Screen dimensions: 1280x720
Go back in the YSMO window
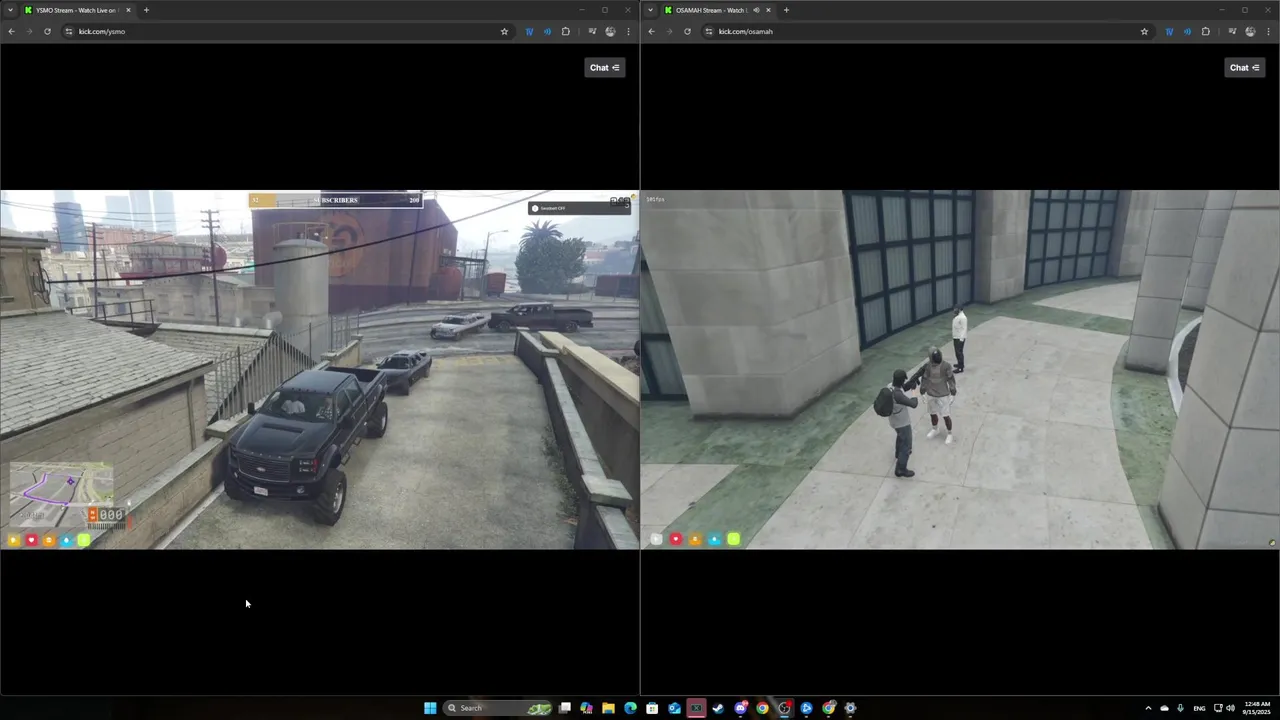[11, 31]
